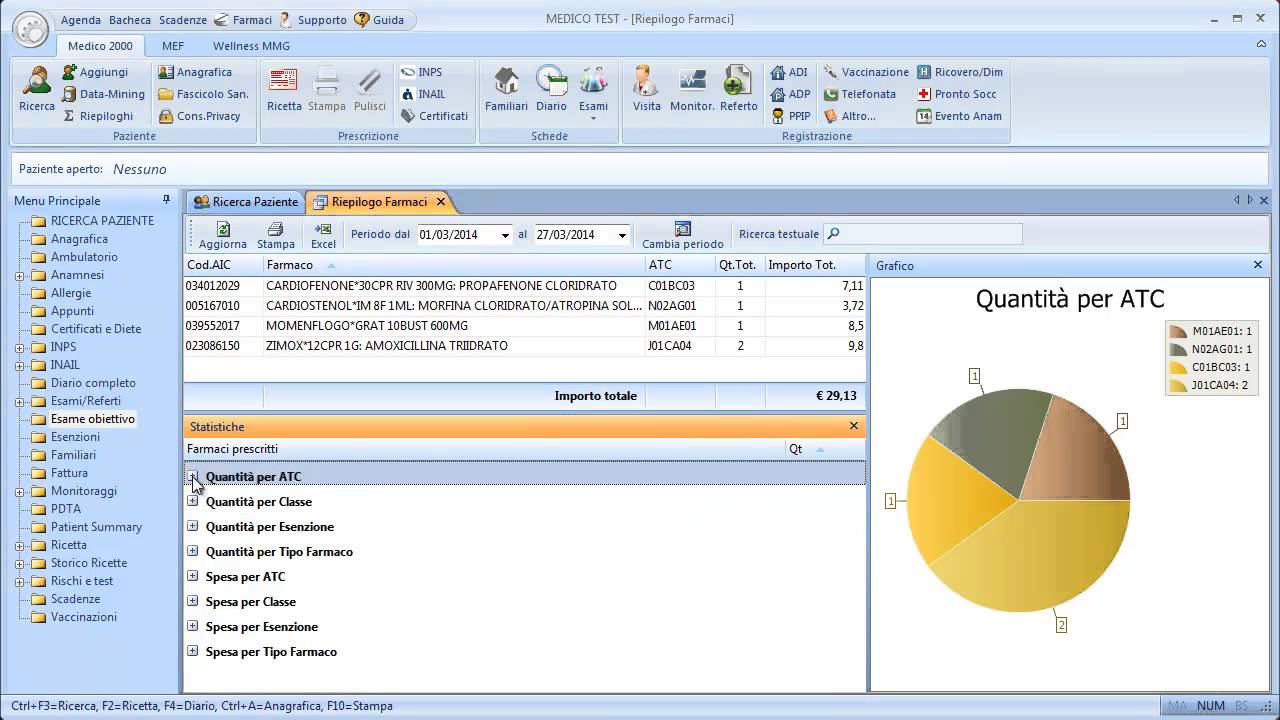Click the PPIP registration icon

(790, 116)
